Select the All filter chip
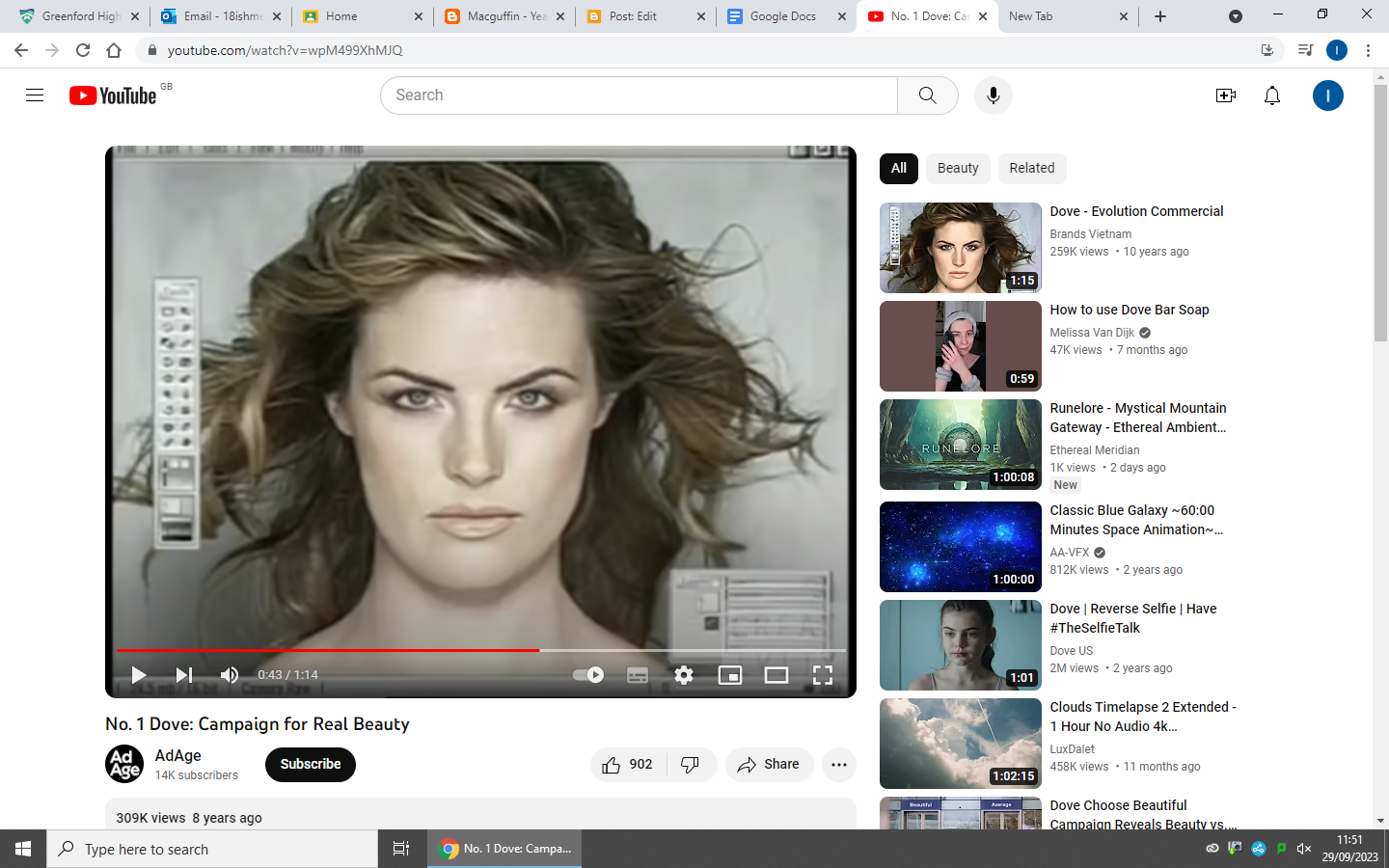1389x868 pixels. click(899, 168)
